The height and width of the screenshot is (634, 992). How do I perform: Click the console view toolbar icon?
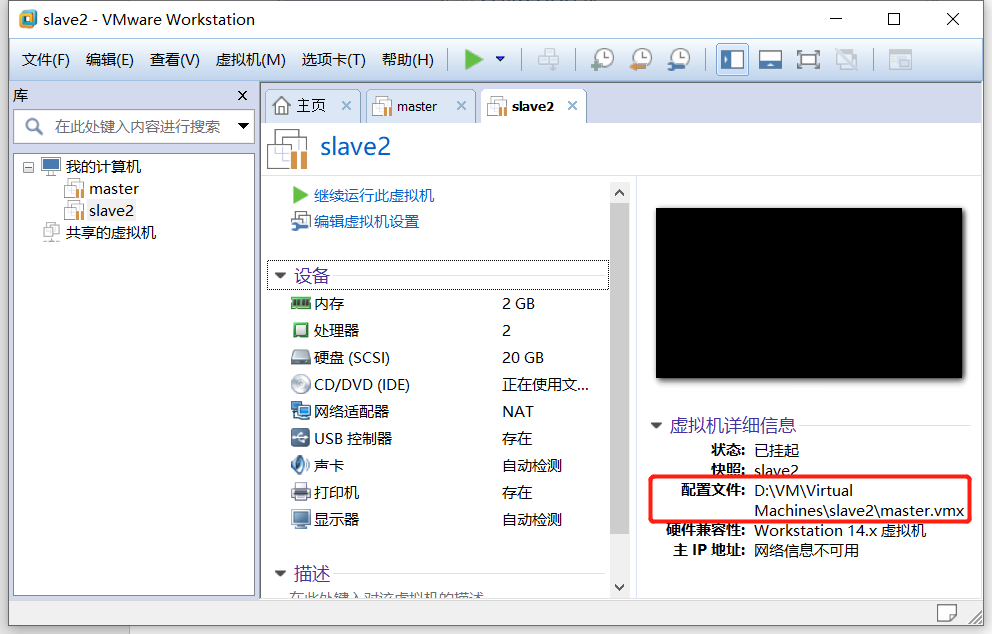[900, 60]
